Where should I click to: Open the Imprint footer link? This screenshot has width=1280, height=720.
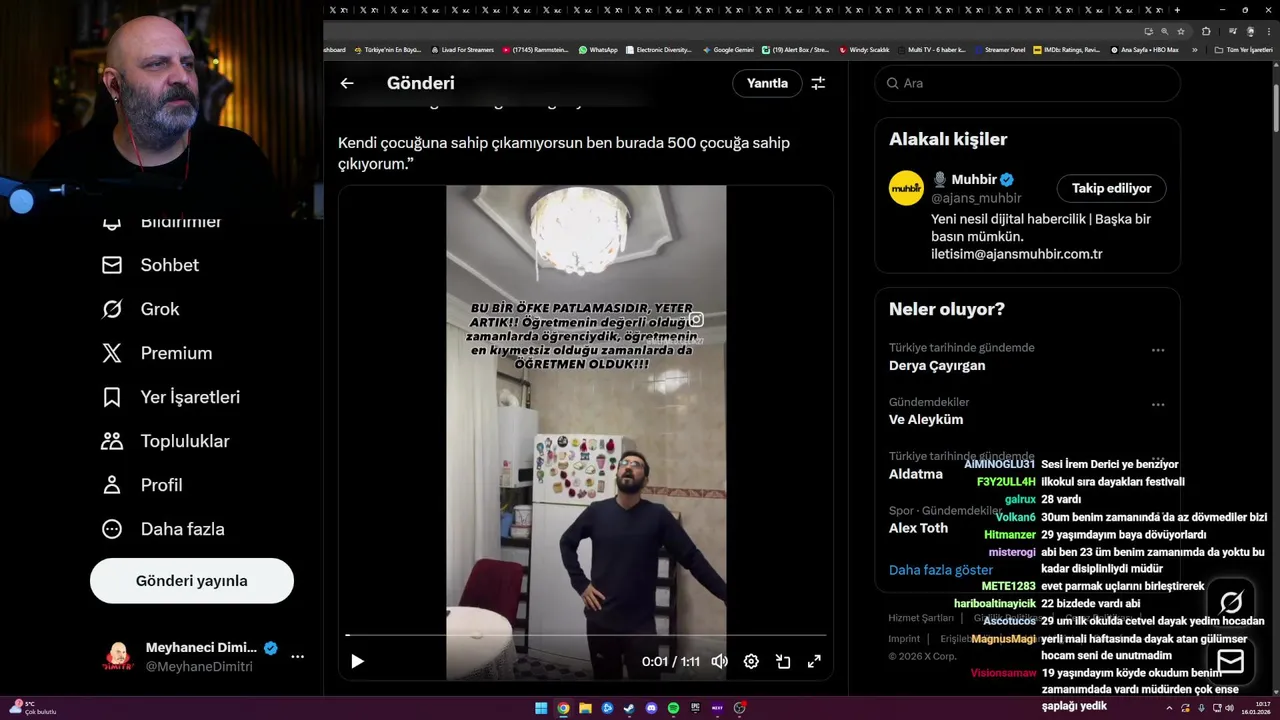click(904, 639)
